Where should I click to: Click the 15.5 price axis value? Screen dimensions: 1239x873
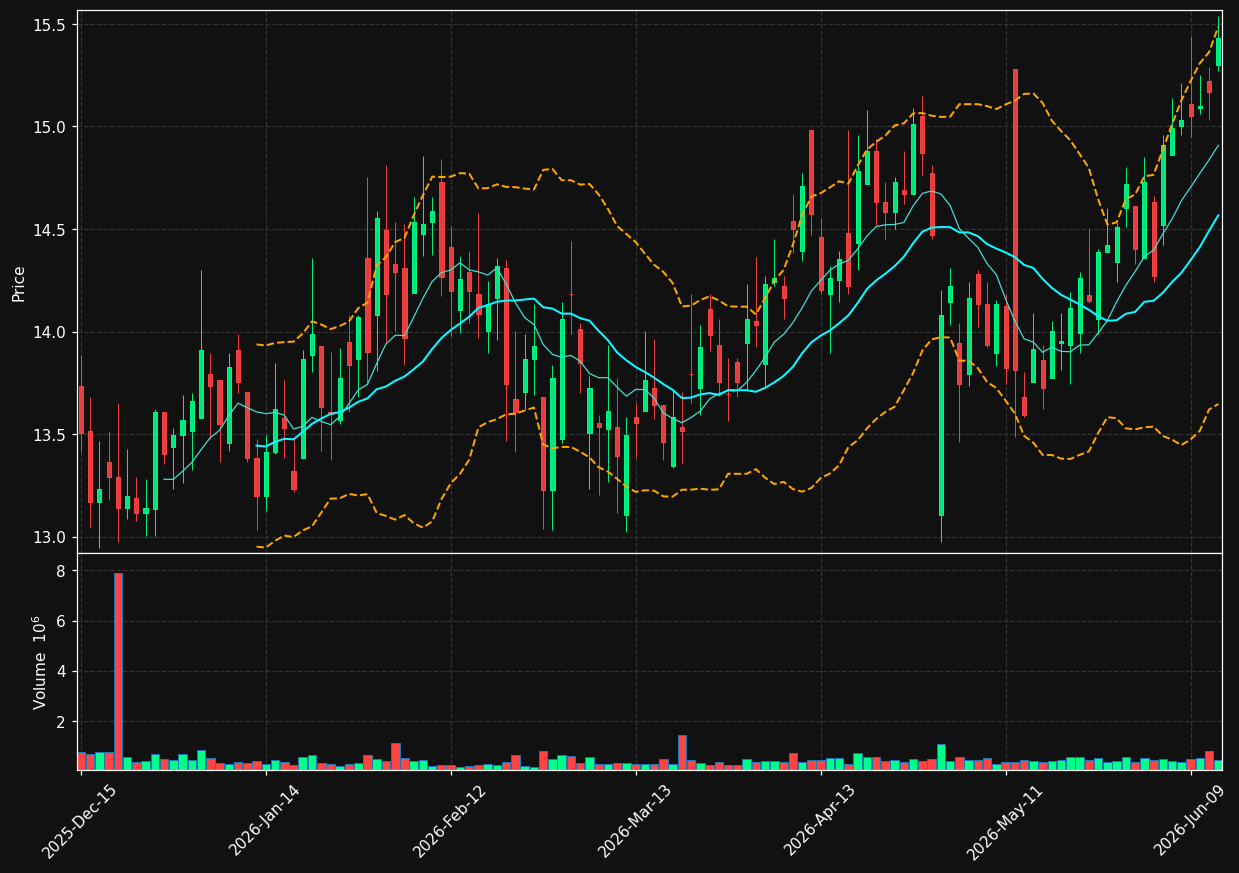click(x=50, y=24)
